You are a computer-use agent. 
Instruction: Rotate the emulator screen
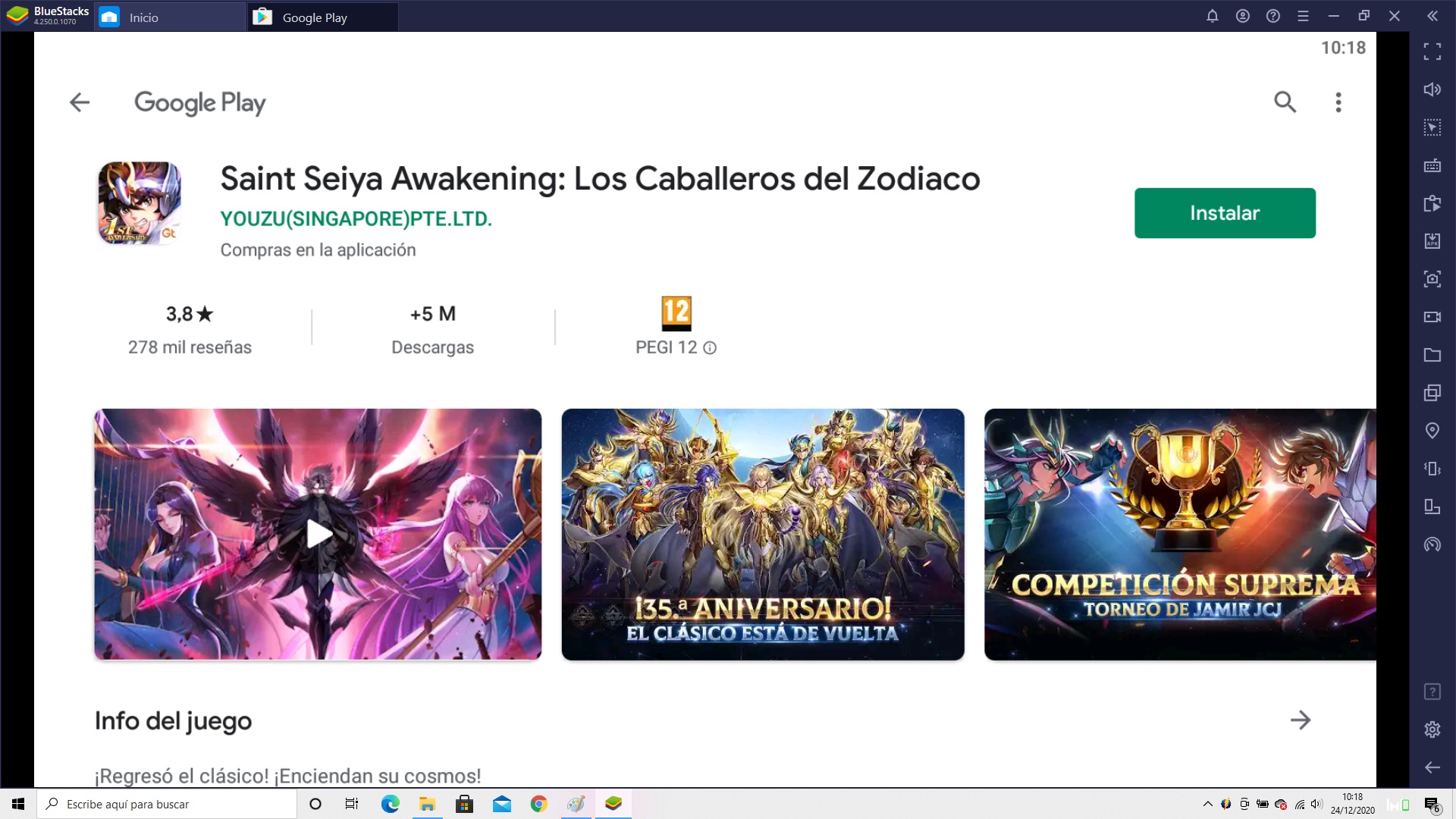coord(1433,507)
